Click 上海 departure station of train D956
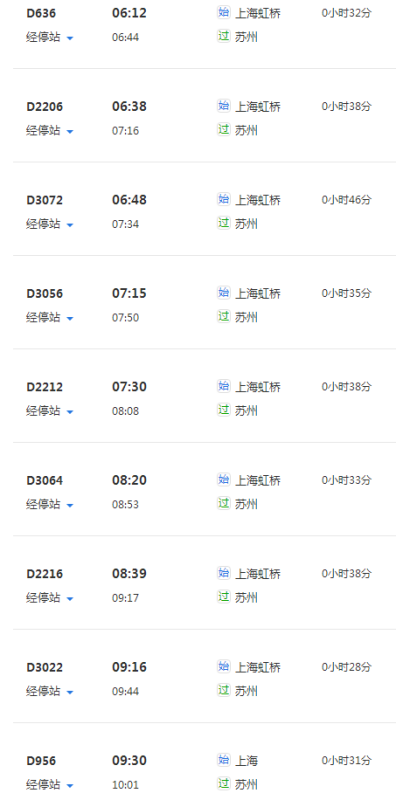The height and width of the screenshot is (800, 396). (x=246, y=761)
